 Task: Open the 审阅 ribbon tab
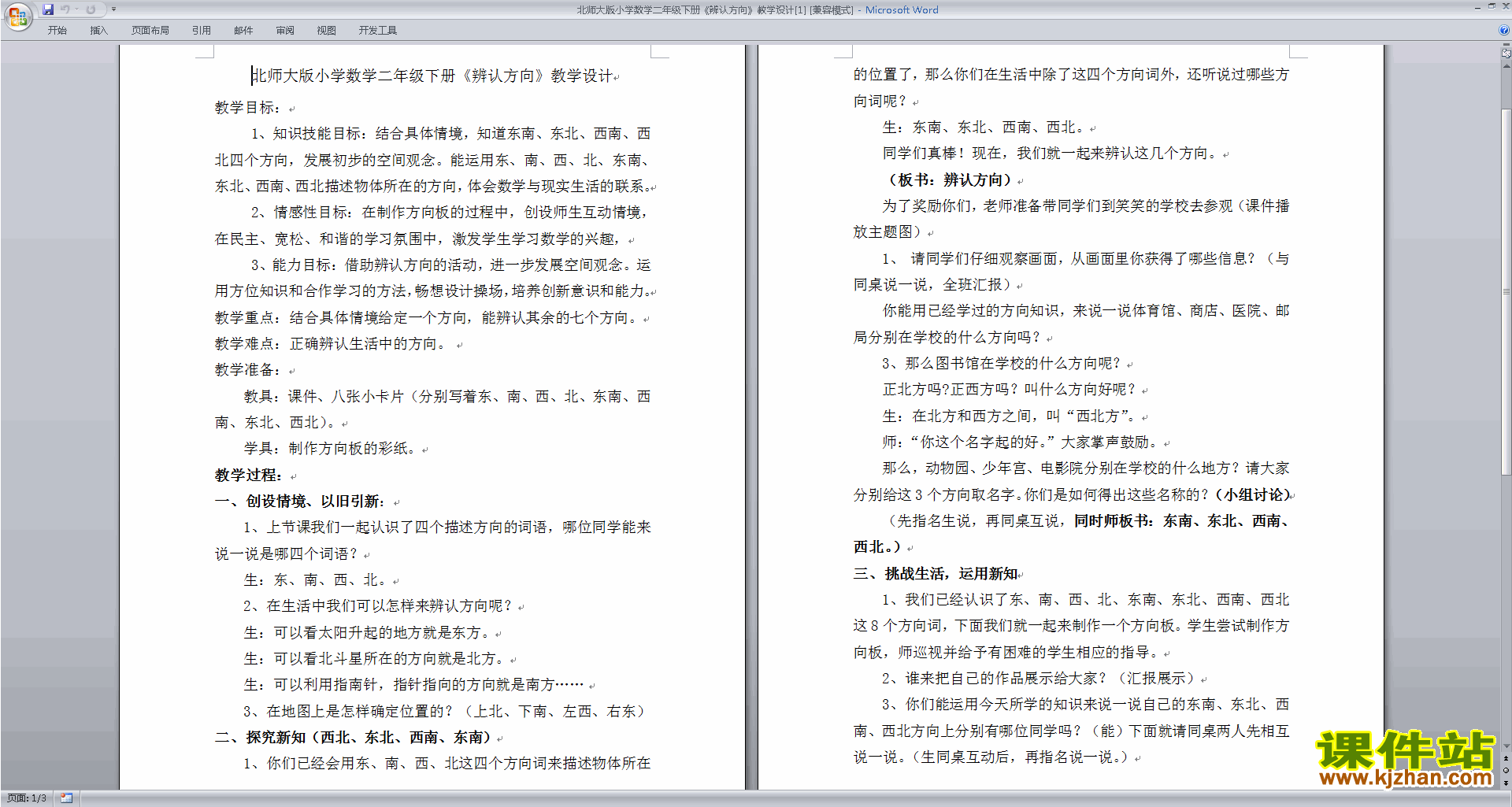(x=285, y=30)
